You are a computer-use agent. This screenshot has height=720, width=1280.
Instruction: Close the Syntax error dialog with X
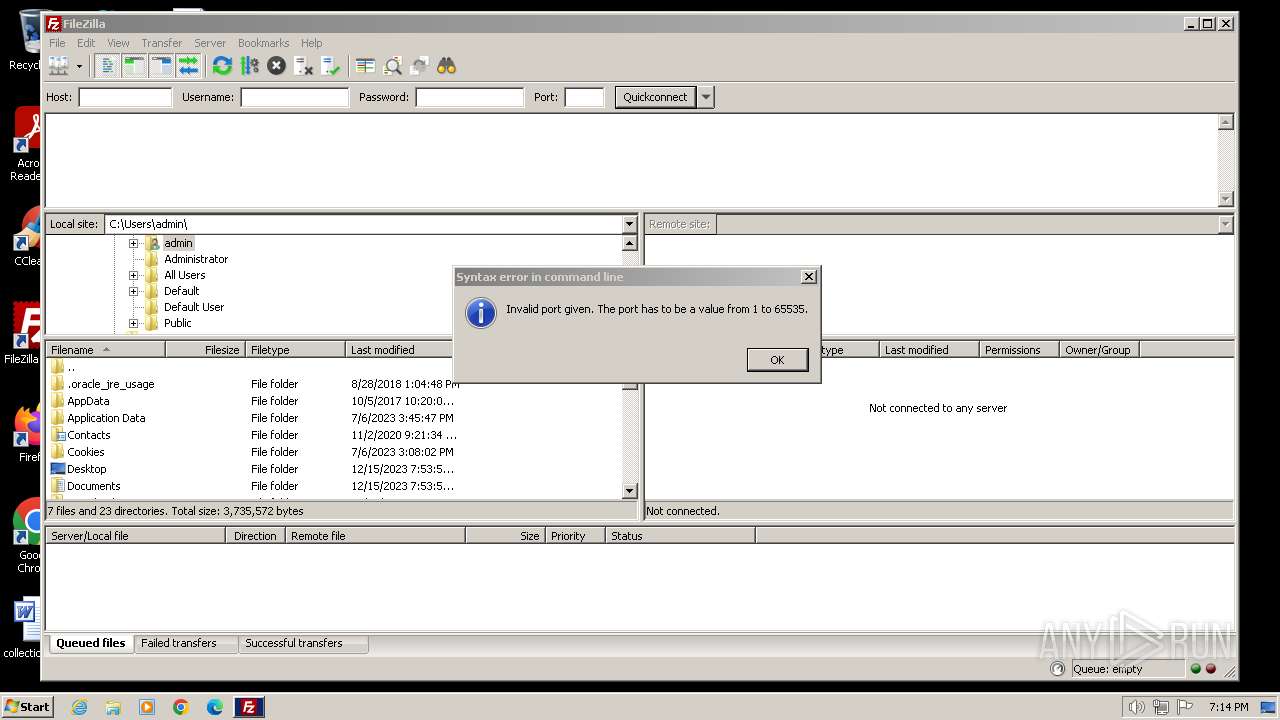pyautogui.click(x=809, y=277)
